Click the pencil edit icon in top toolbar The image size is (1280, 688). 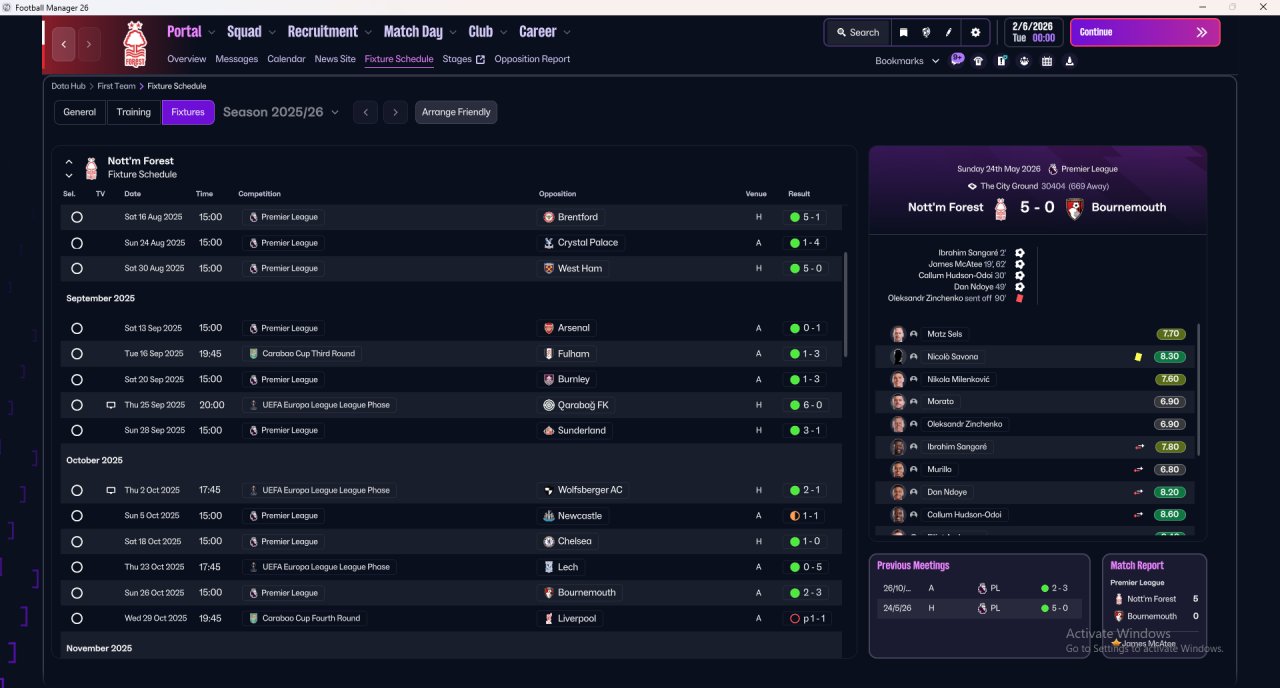[x=949, y=32]
